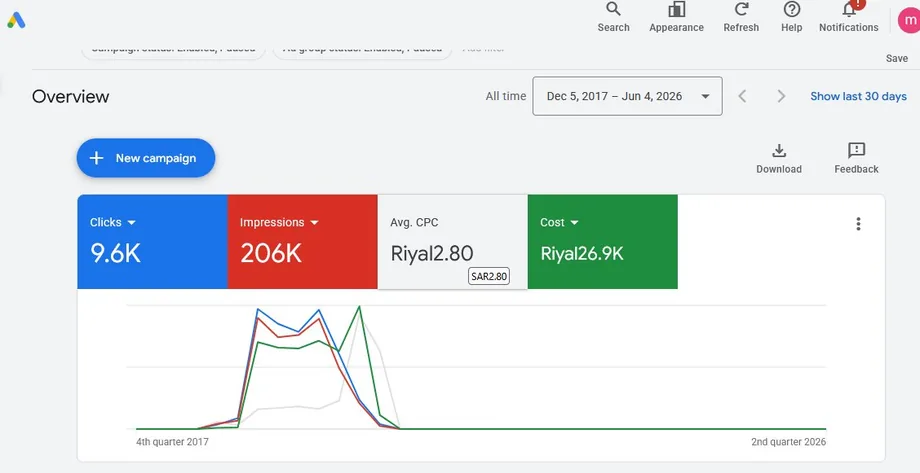Download the overview report

779,158
